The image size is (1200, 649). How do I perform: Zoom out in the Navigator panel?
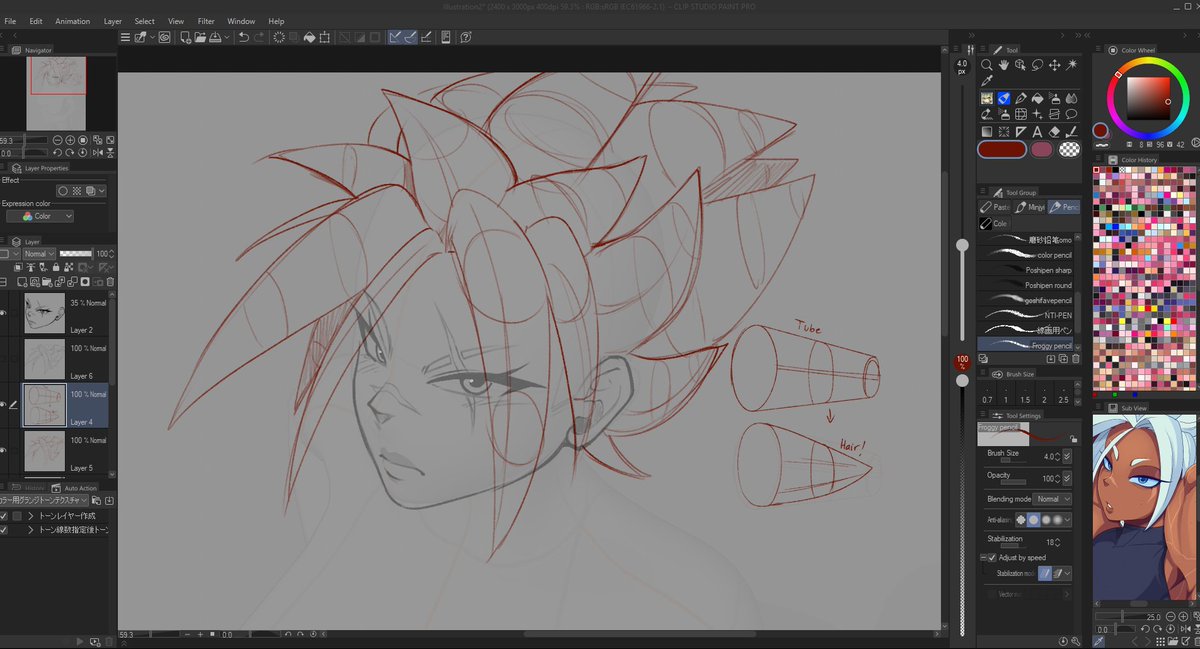[57, 140]
